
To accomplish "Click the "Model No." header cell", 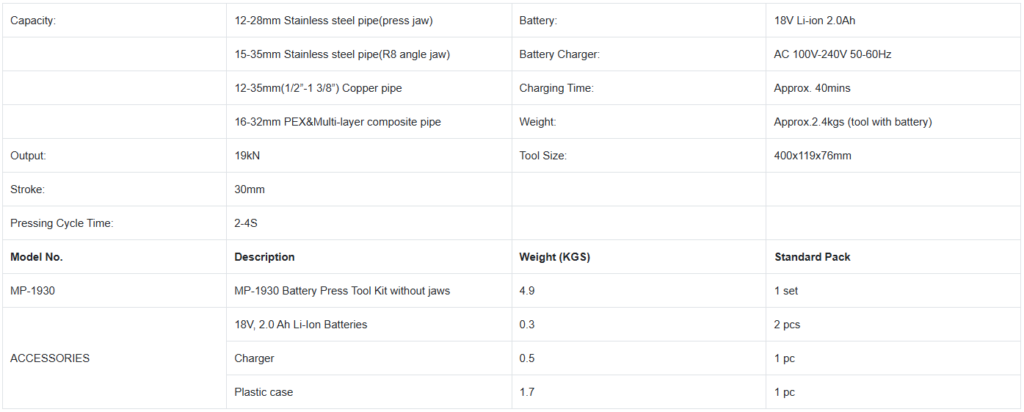I will (x=36, y=257).
